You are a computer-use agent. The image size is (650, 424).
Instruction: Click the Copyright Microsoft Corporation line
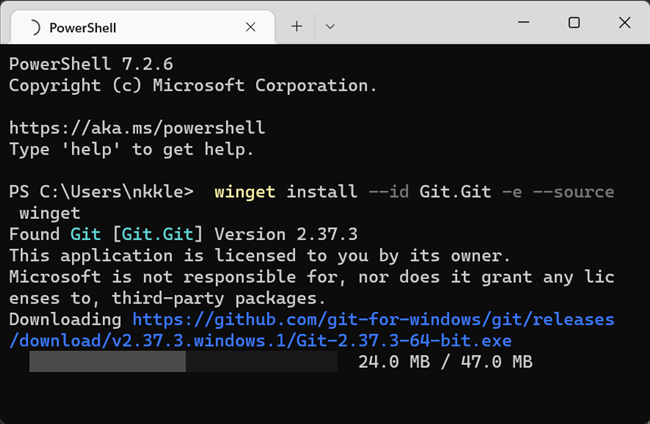point(193,85)
